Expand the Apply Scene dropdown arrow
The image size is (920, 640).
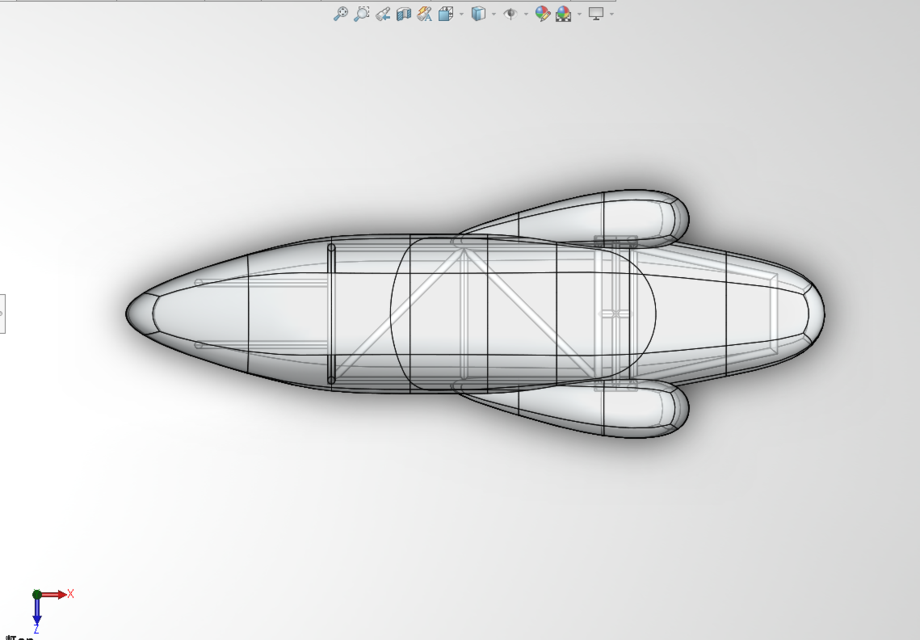click(x=579, y=14)
